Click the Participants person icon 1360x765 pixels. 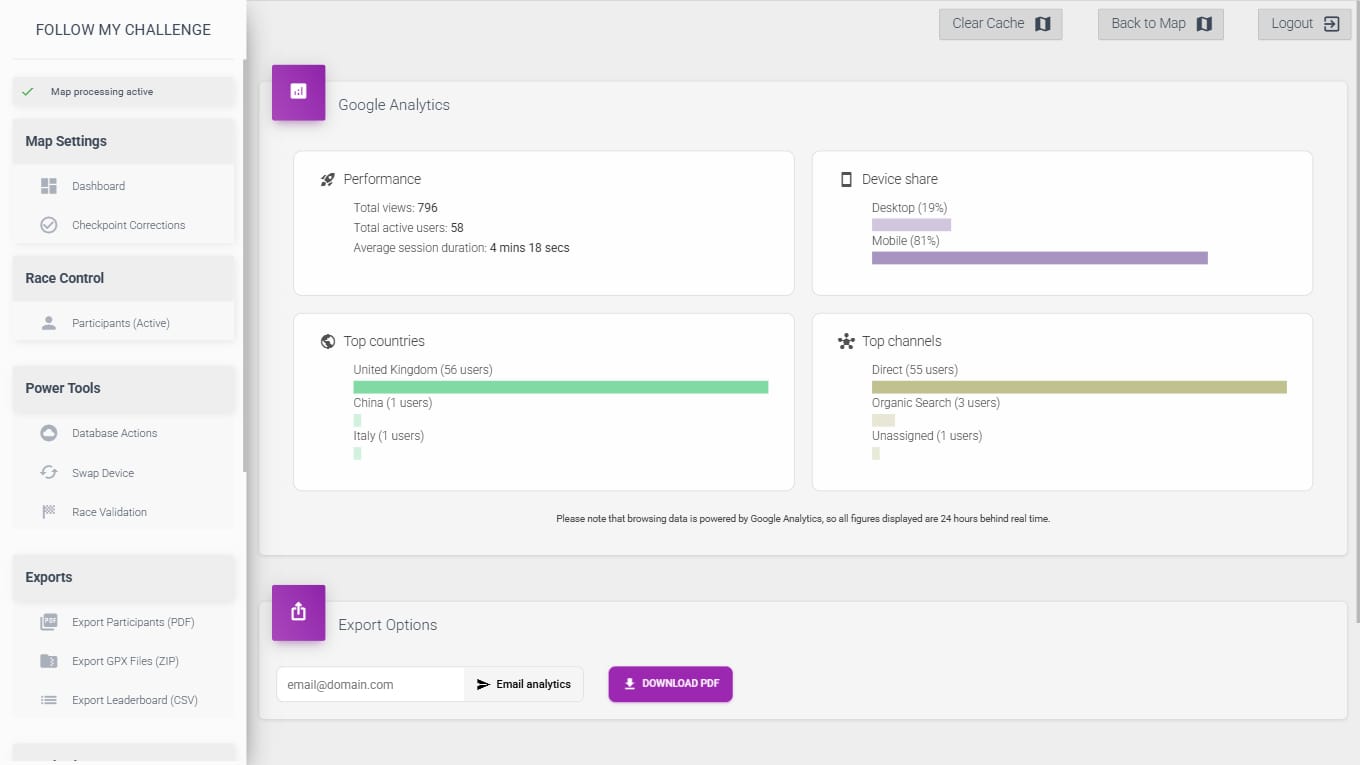click(x=48, y=323)
